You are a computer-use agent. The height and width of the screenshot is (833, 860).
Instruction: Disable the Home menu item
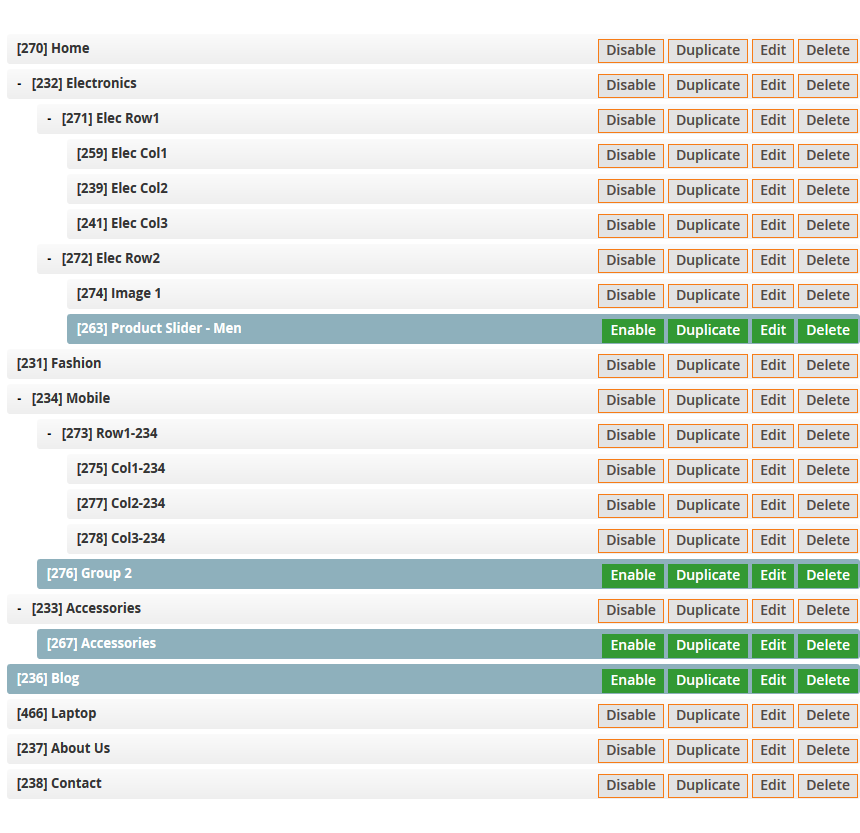tap(630, 50)
